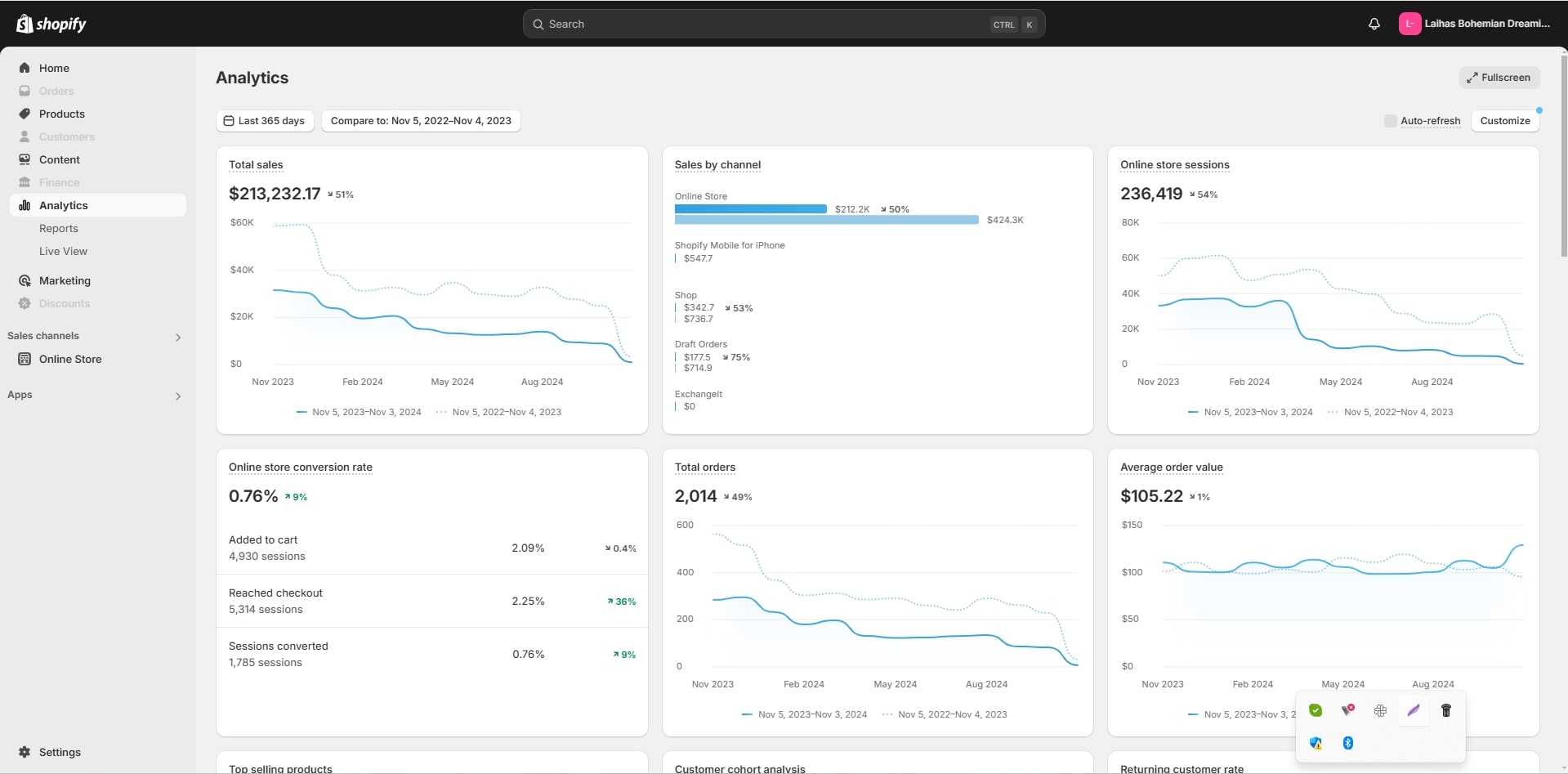1568x774 pixels.
Task: Open the Compare to date range dropdown
Action: pyautogui.click(x=420, y=121)
